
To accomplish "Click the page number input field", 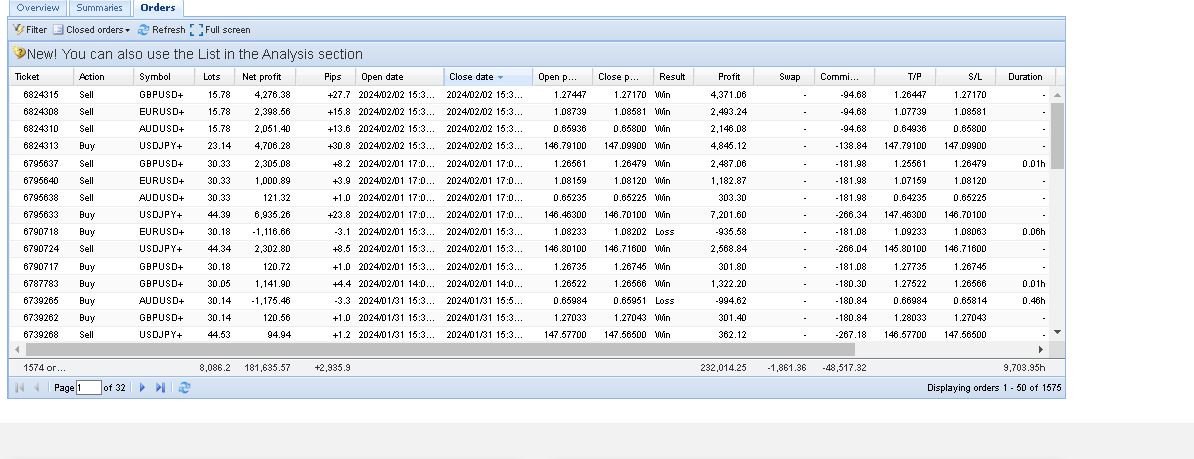I will pos(89,387).
